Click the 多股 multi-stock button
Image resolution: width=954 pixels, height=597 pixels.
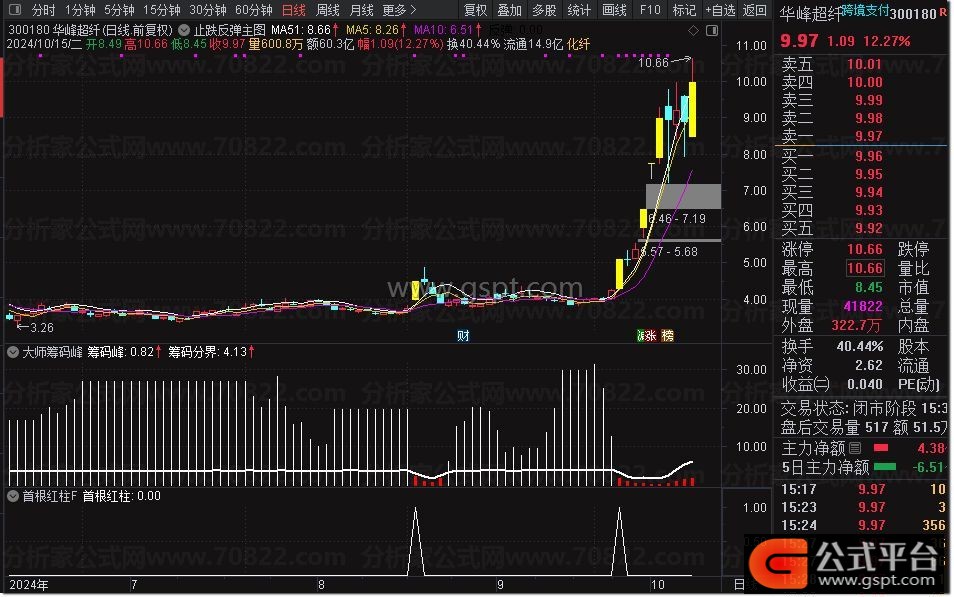pyautogui.click(x=545, y=10)
